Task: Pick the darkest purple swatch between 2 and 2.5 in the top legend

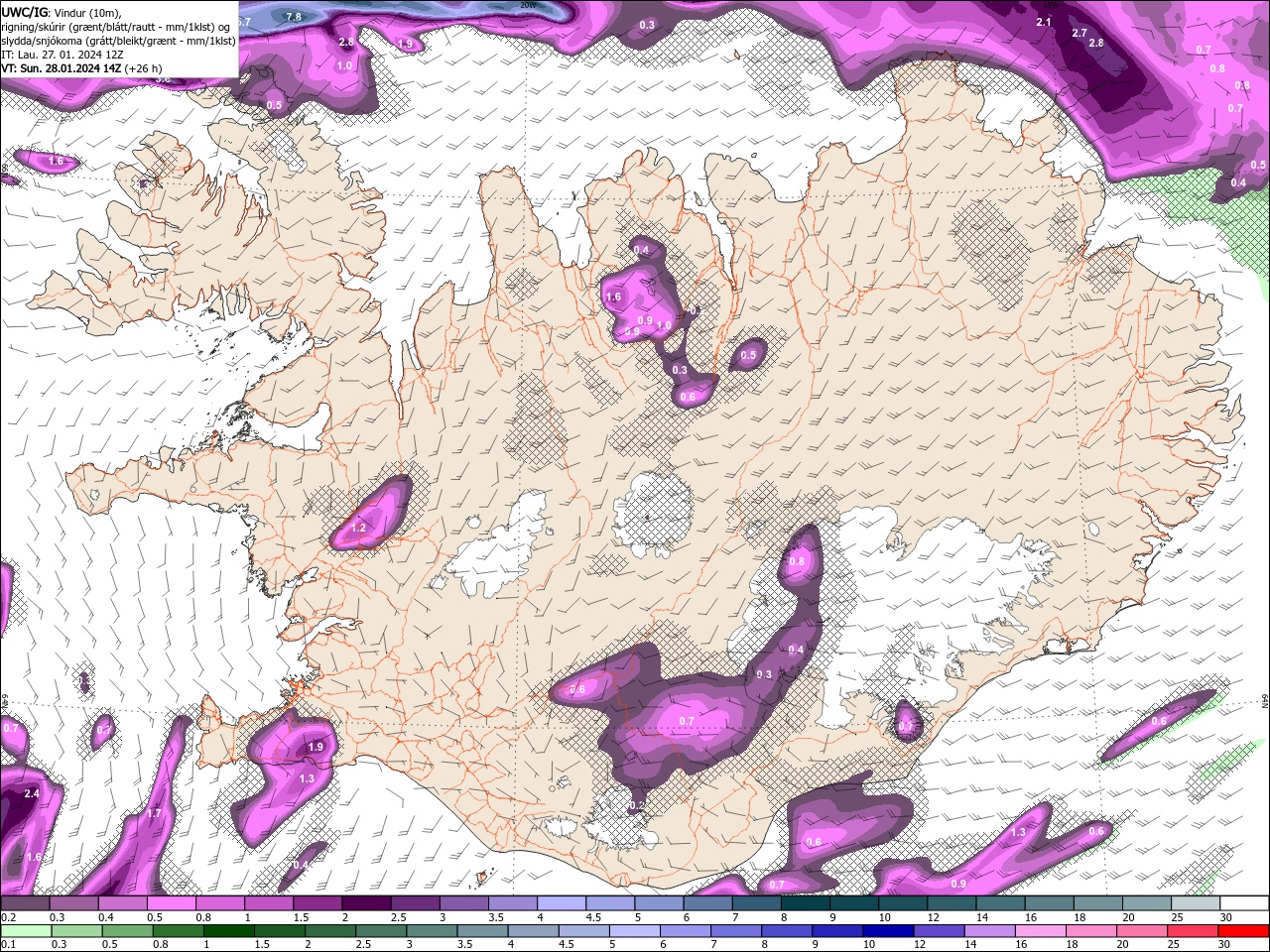Action: 366,903
